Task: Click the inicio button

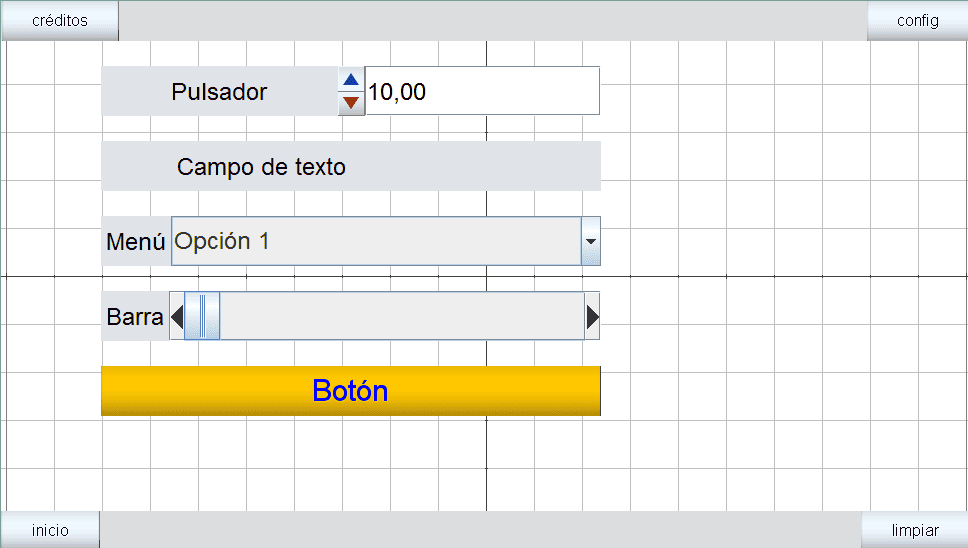Action: pos(50,530)
